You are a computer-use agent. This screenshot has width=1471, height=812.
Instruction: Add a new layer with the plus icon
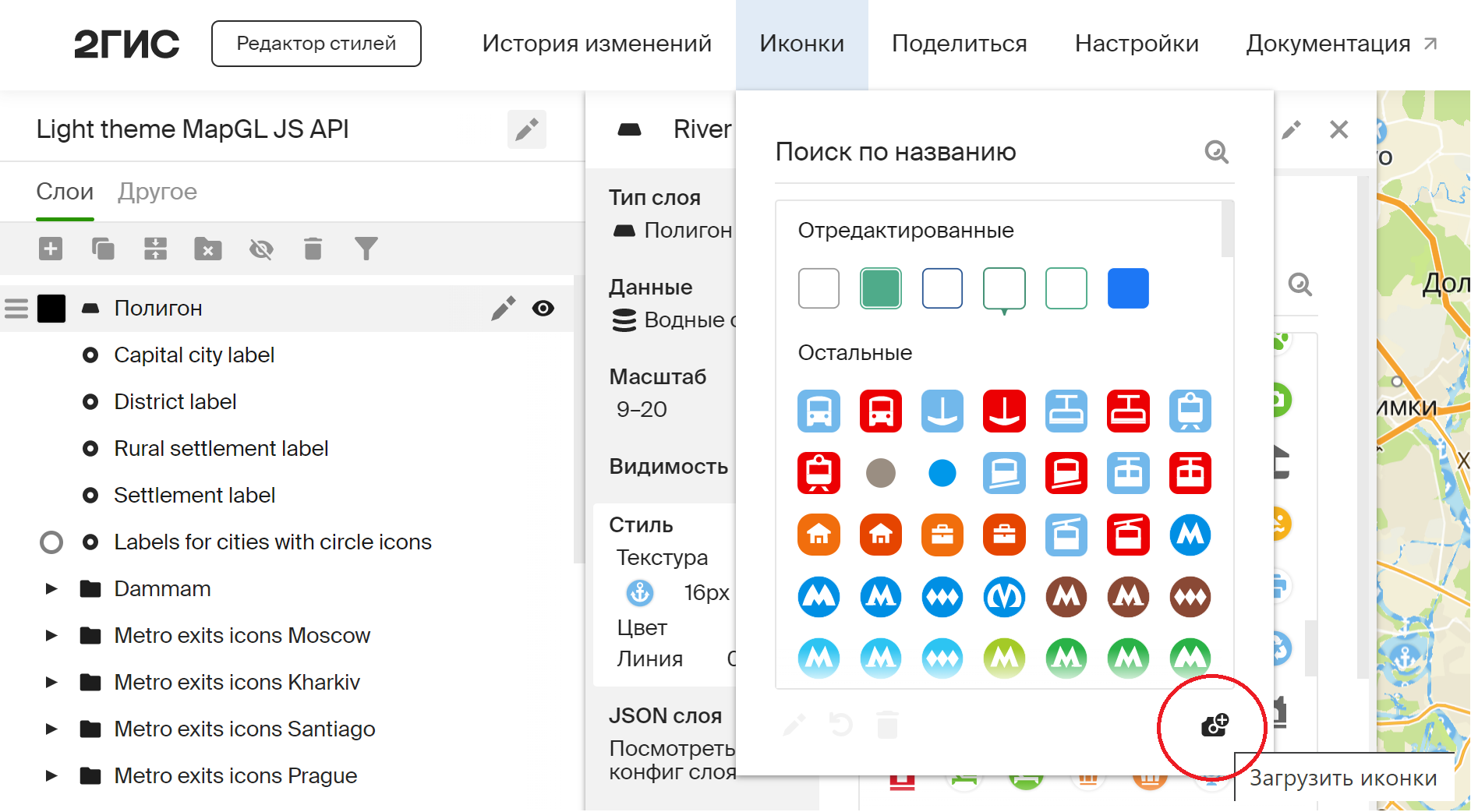(x=51, y=249)
